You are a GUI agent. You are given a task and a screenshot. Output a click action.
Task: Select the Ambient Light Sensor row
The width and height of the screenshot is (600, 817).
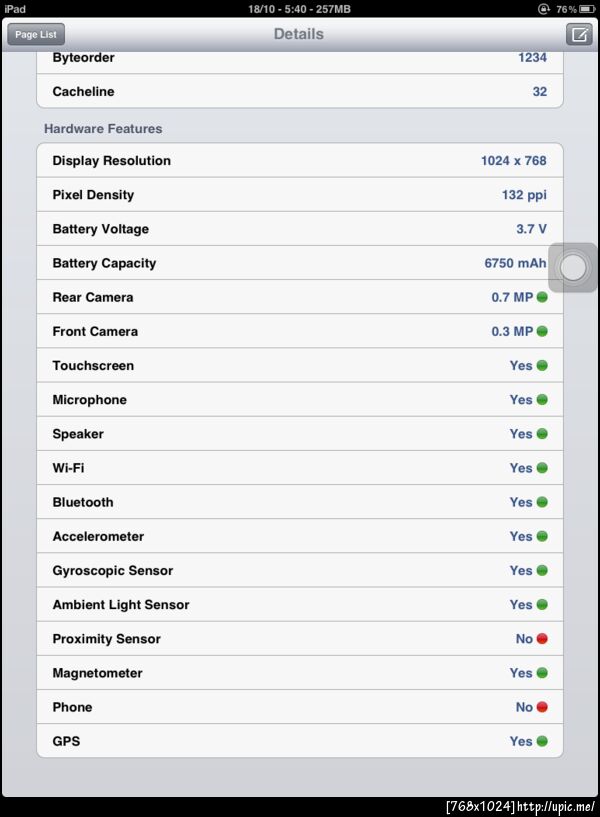pos(299,605)
